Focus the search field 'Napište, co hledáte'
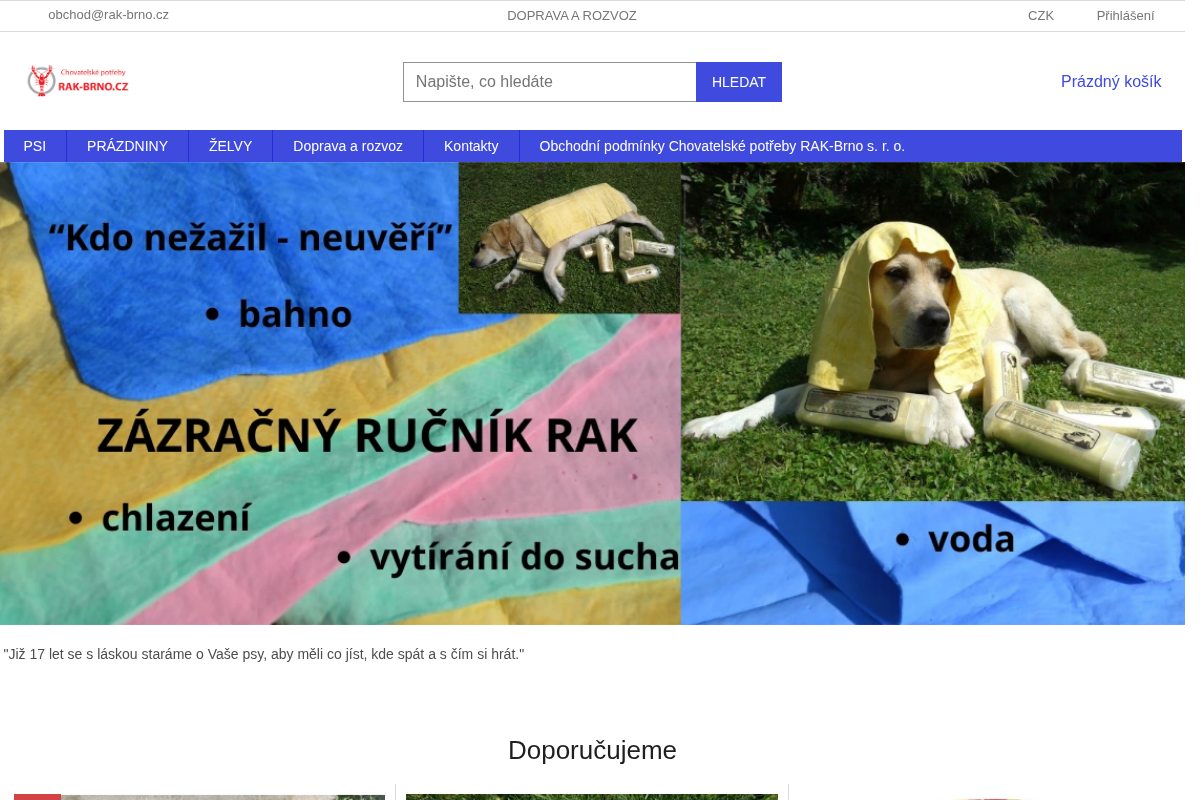Viewport: 1200px width, 800px height. [x=550, y=82]
